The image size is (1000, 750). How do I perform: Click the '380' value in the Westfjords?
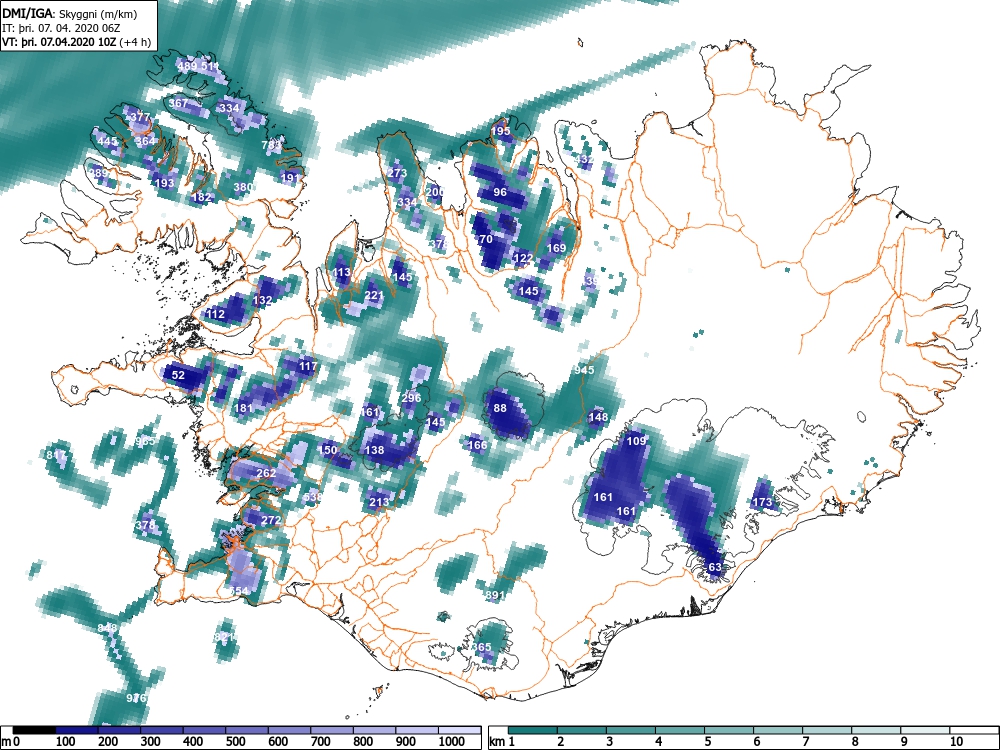point(243,187)
